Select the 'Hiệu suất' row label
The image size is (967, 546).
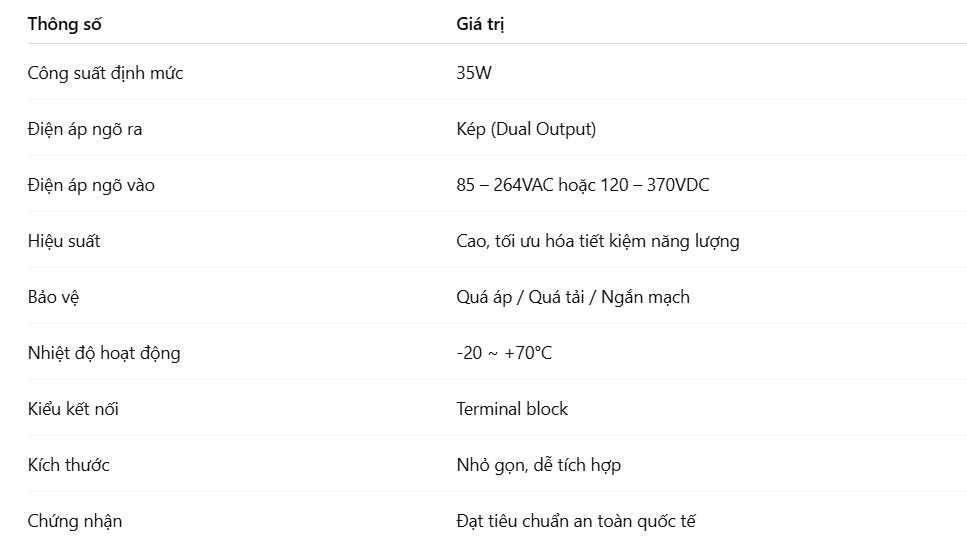(64, 241)
